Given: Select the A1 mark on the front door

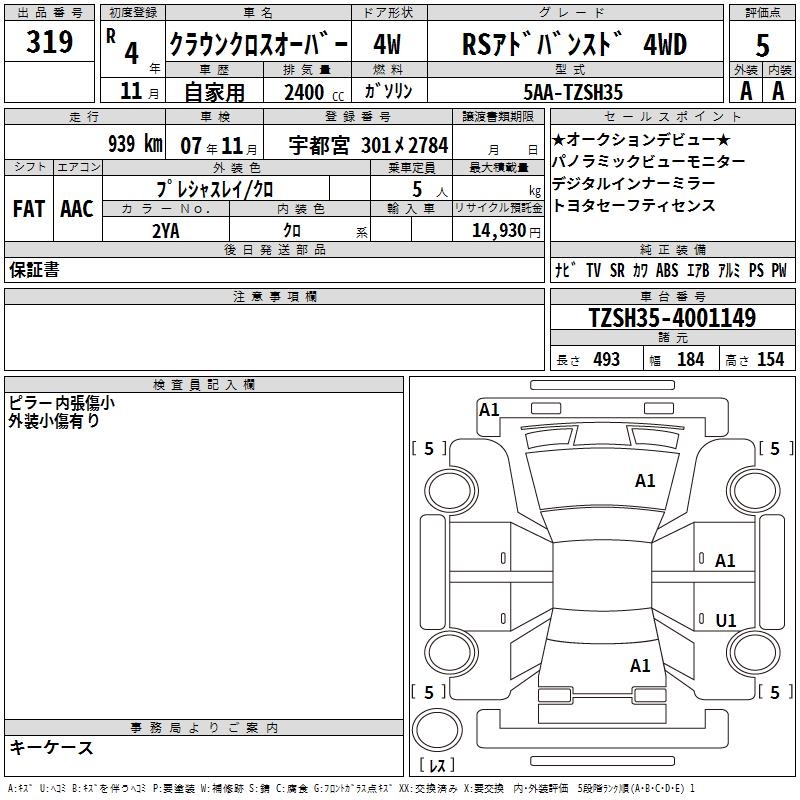Looking at the screenshot, I should pos(725,561).
